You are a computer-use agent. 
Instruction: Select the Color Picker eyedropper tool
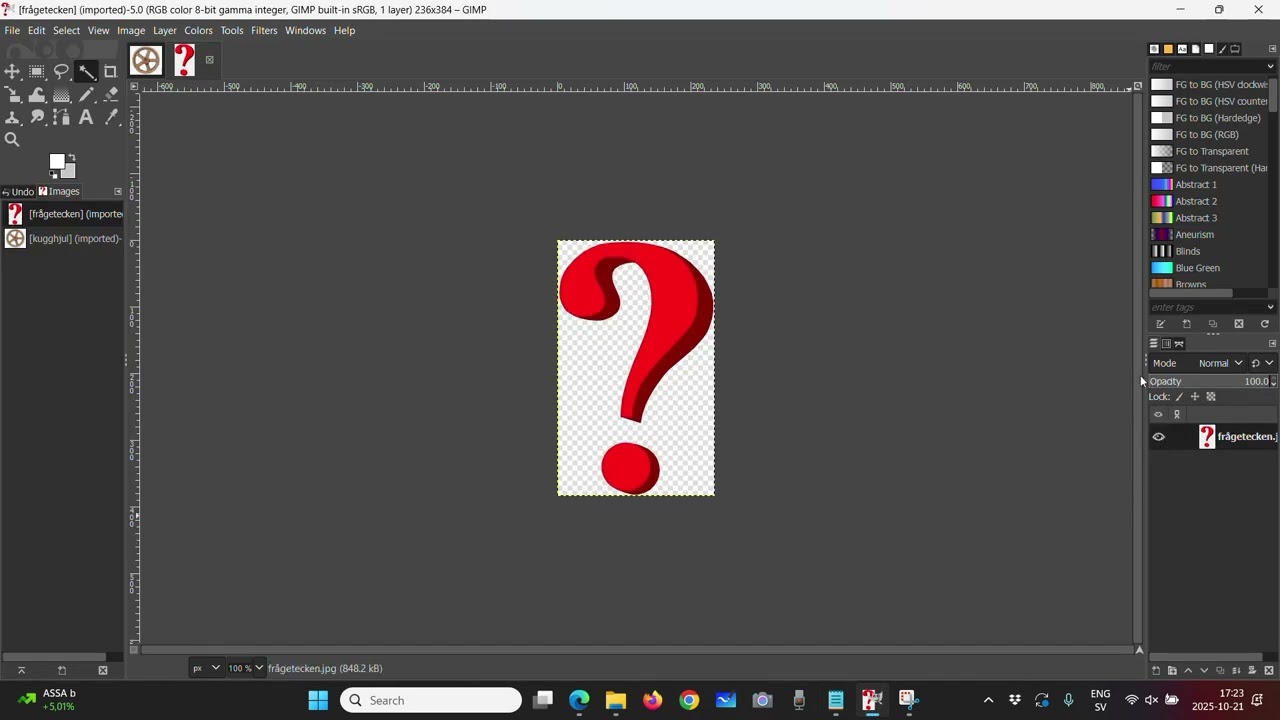(x=111, y=118)
